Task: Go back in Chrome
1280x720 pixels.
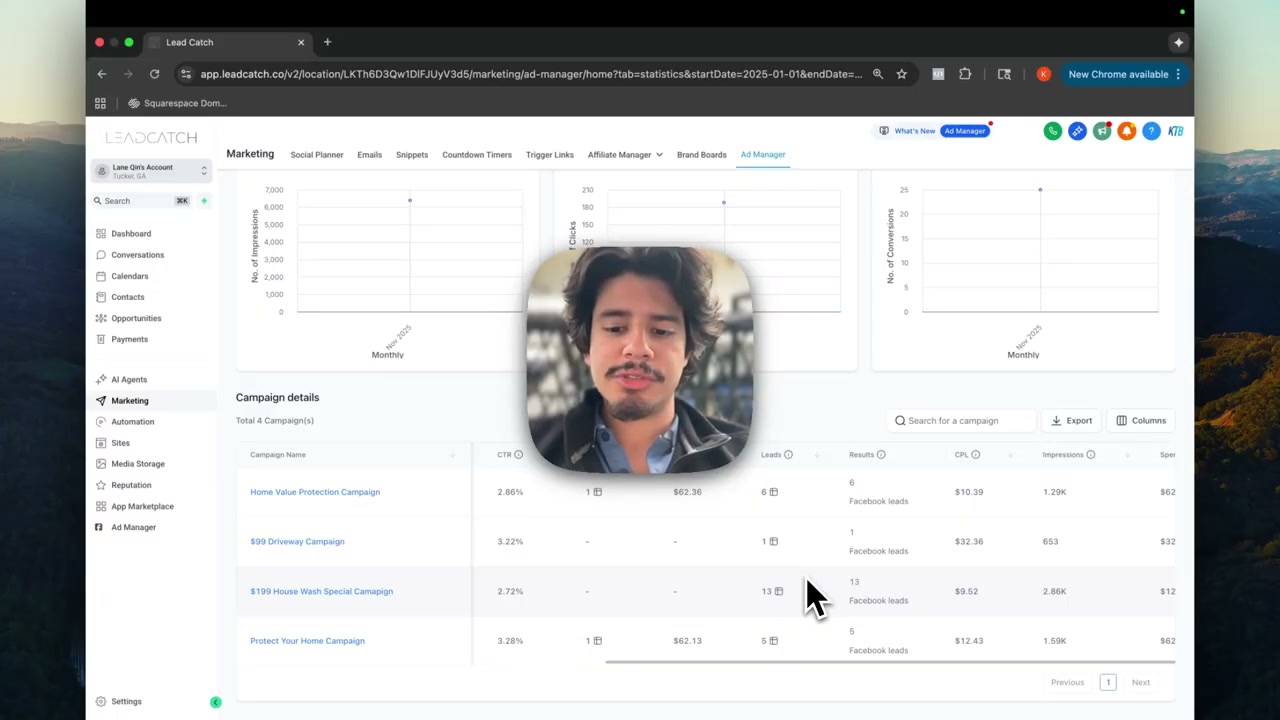Action: click(x=101, y=74)
